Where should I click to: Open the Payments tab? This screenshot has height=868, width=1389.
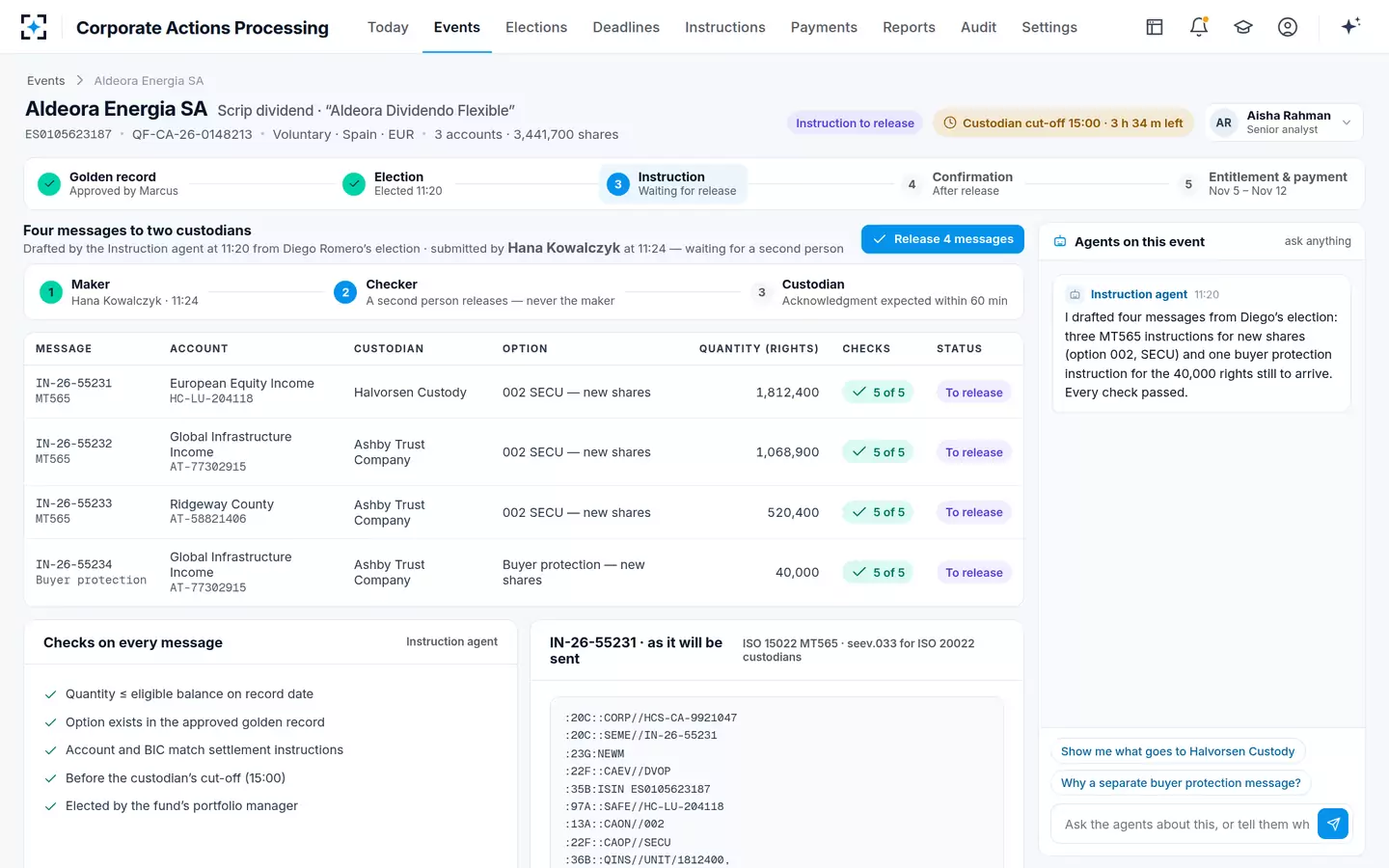[824, 27]
